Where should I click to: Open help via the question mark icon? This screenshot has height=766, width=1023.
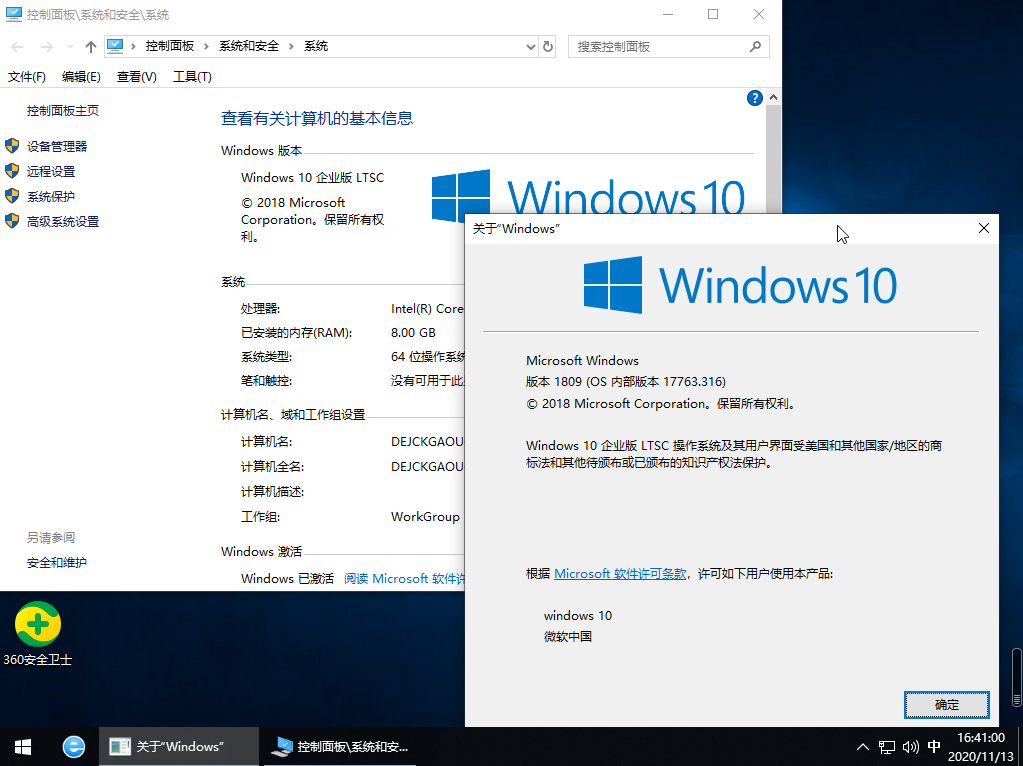(x=754, y=97)
